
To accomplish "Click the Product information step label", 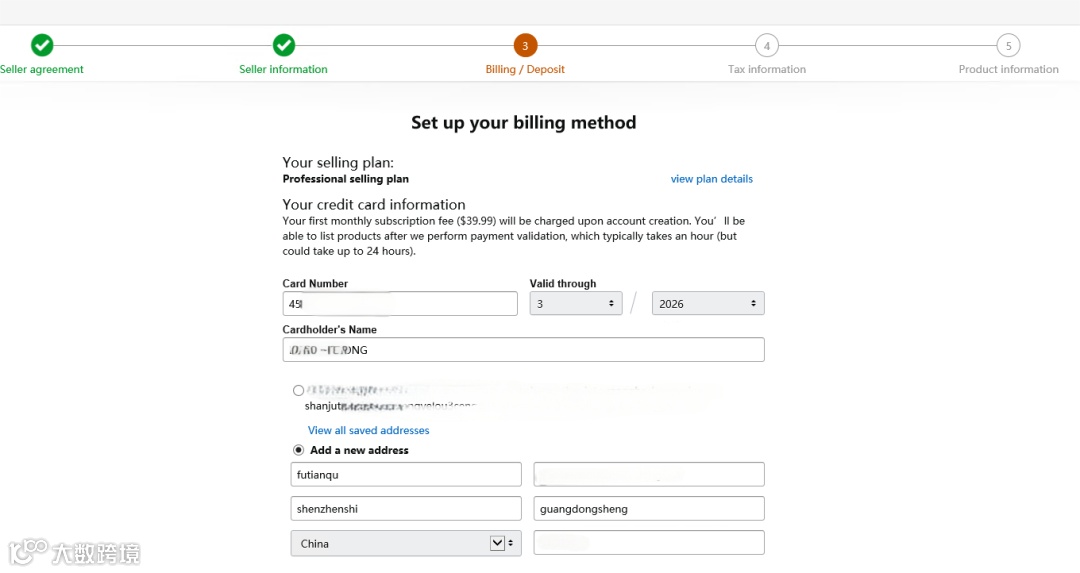I will click(x=1008, y=69).
